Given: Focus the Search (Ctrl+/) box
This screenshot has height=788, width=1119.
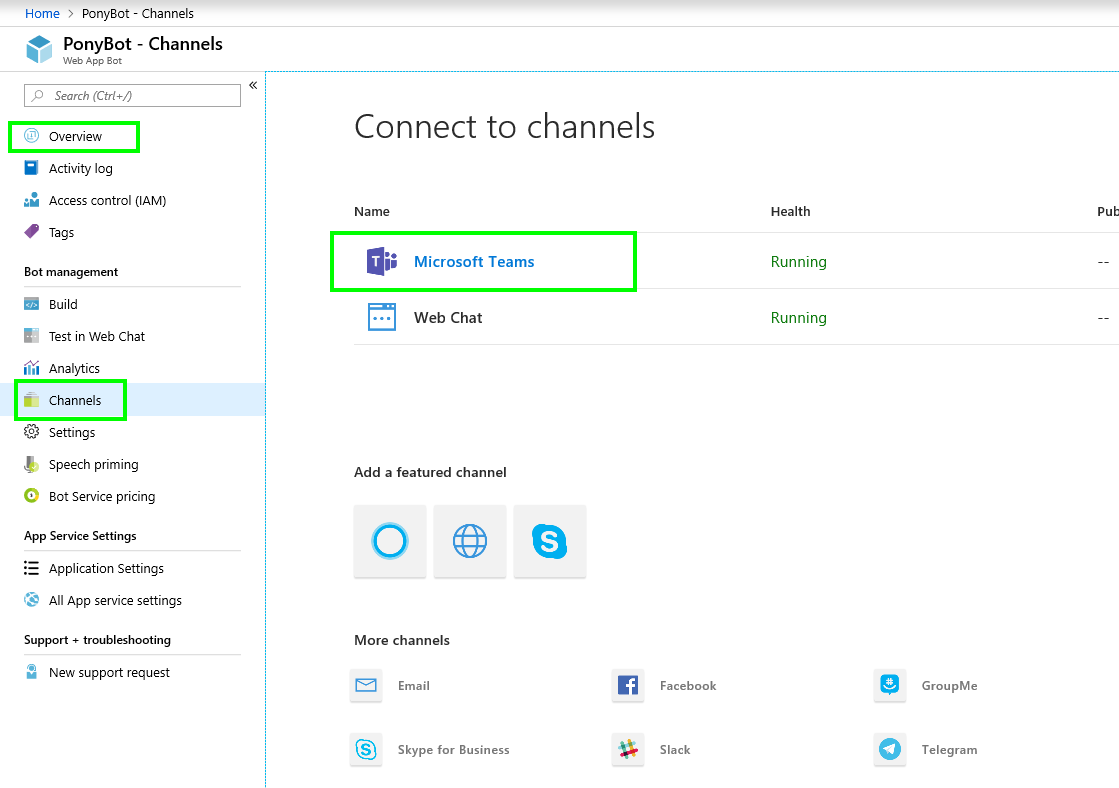Looking at the screenshot, I should pos(132,96).
